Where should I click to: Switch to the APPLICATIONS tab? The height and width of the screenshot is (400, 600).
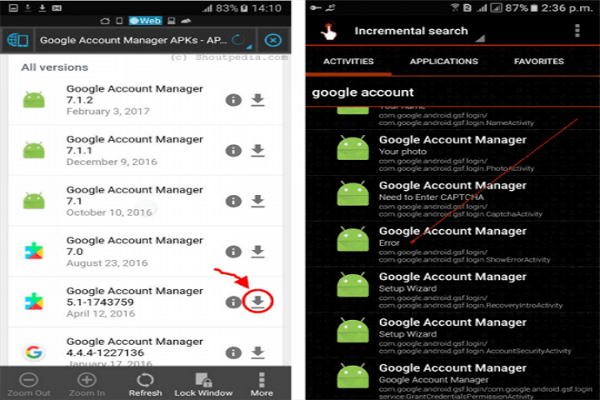tap(444, 61)
